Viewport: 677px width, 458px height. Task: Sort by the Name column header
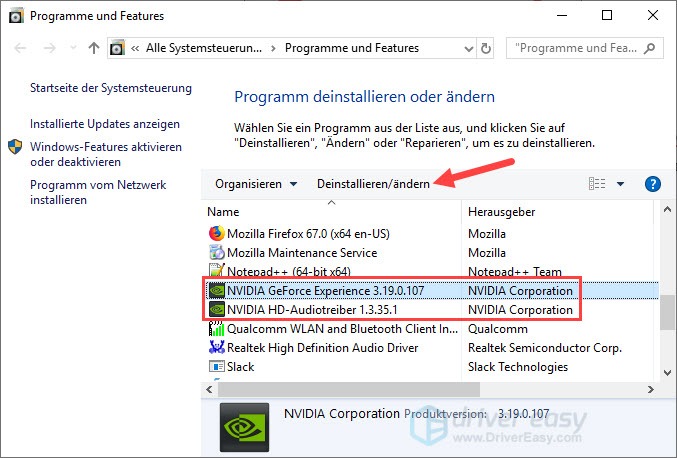click(224, 212)
